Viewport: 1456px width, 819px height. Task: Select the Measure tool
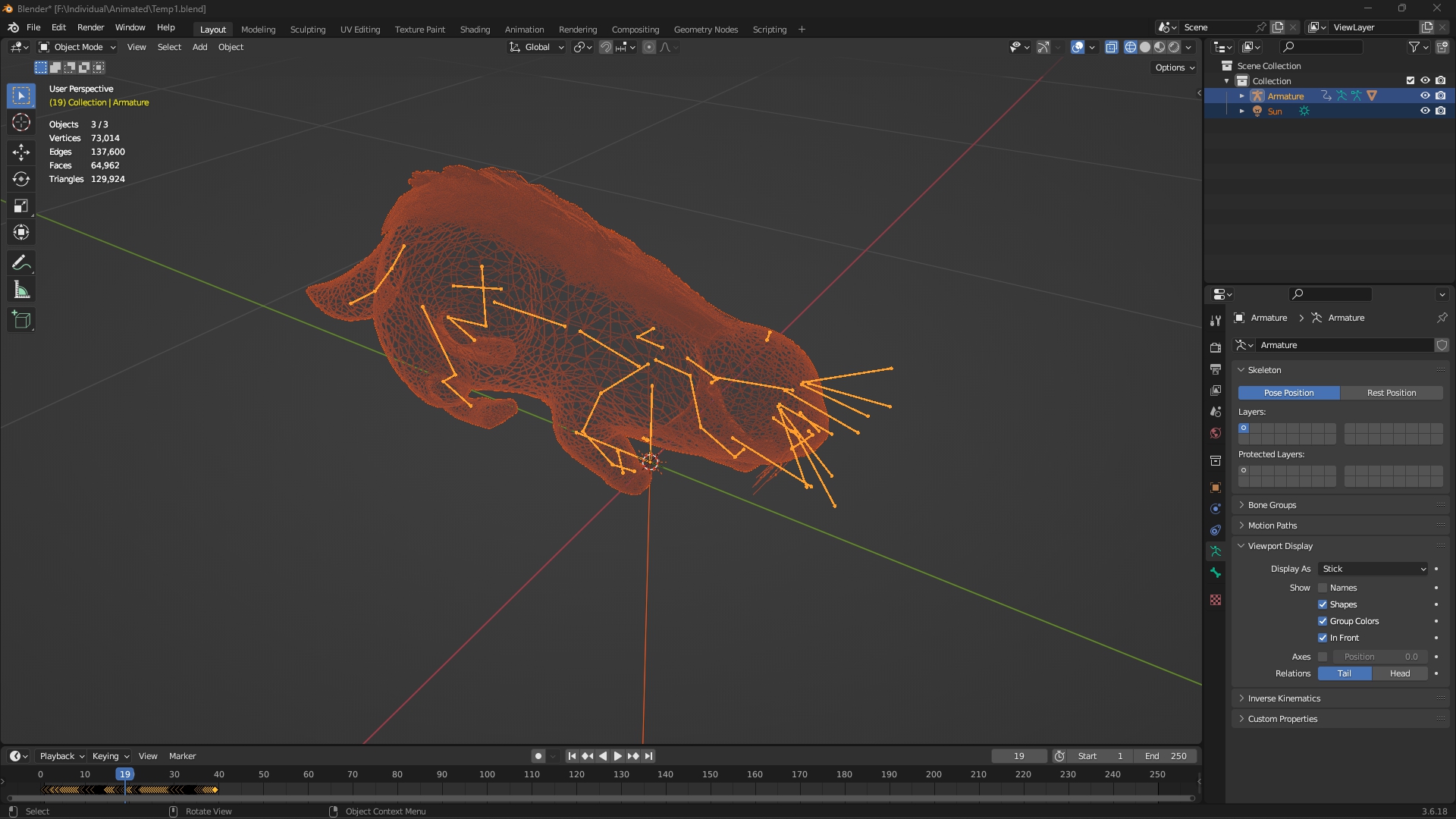pos(21,290)
